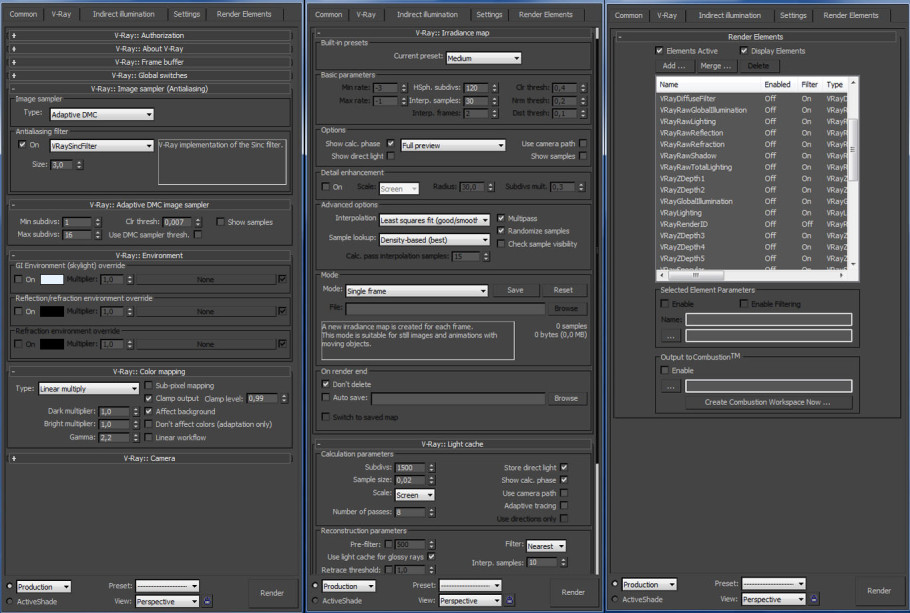The height and width of the screenshot is (613, 910).
Task: Select ActiveShade radio button in the left panel
Action: [x=10, y=601]
